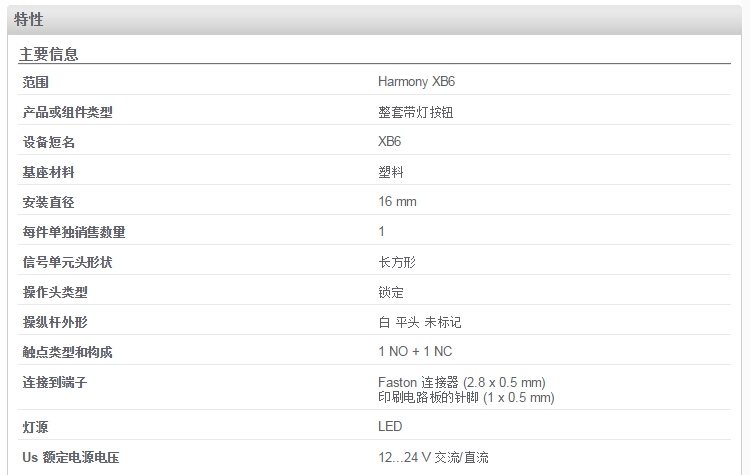Click the 产品或组件类型 label
750x475 pixels.
[x=67, y=112]
